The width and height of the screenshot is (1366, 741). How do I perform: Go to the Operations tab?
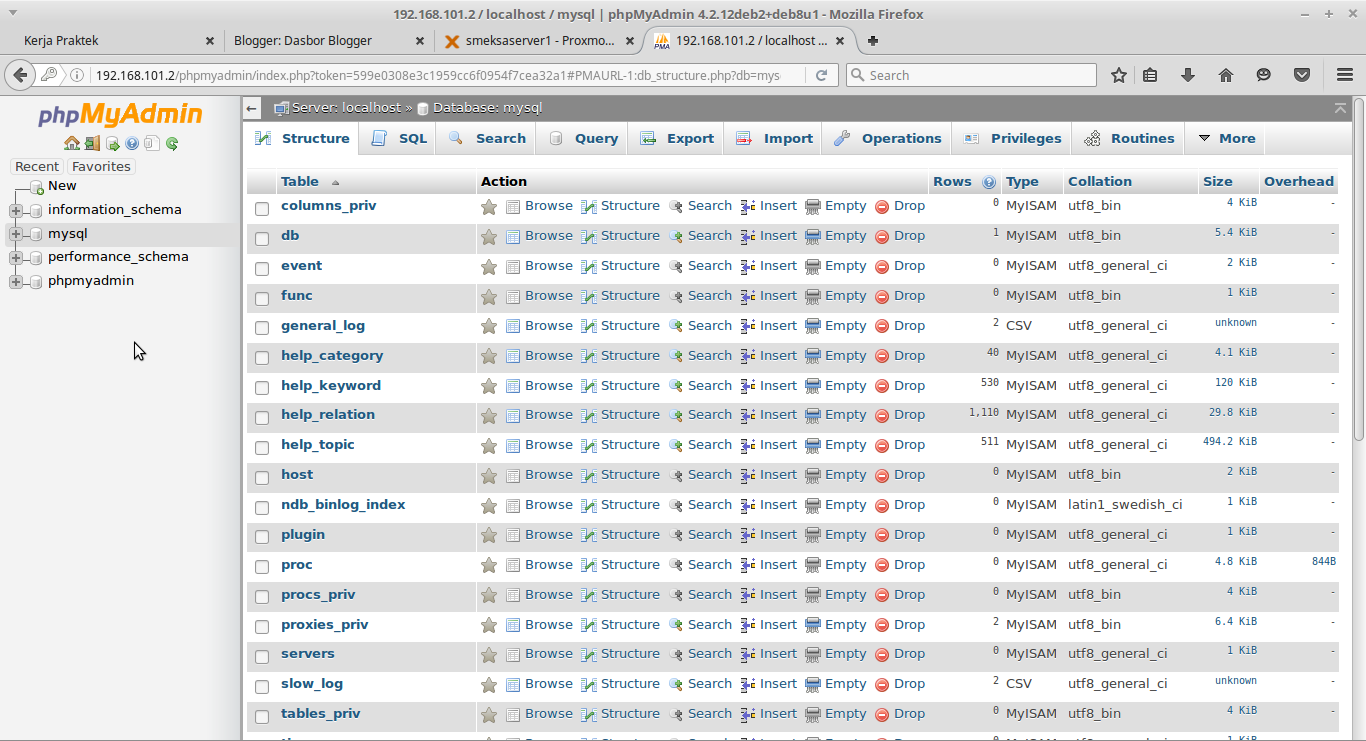point(887,139)
